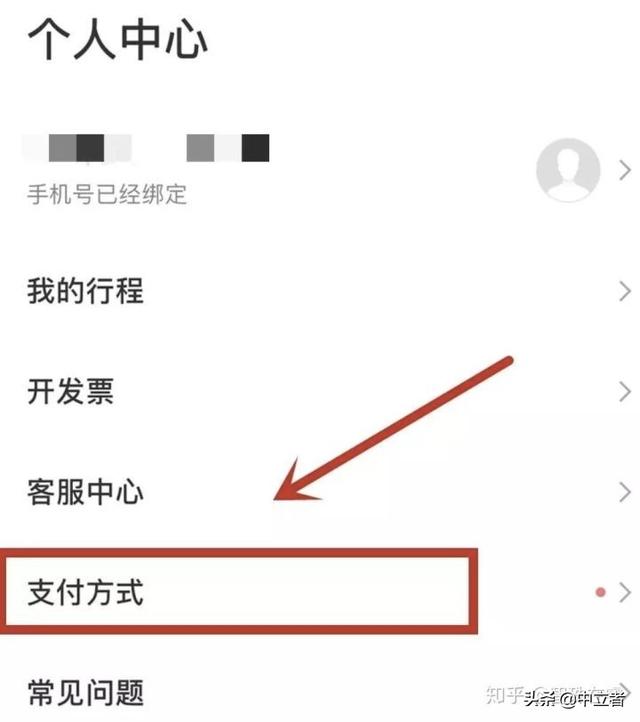The height and width of the screenshot is (722, 640).
Task: Click the 个人中心 page title
Action: (x=118, y=39)
